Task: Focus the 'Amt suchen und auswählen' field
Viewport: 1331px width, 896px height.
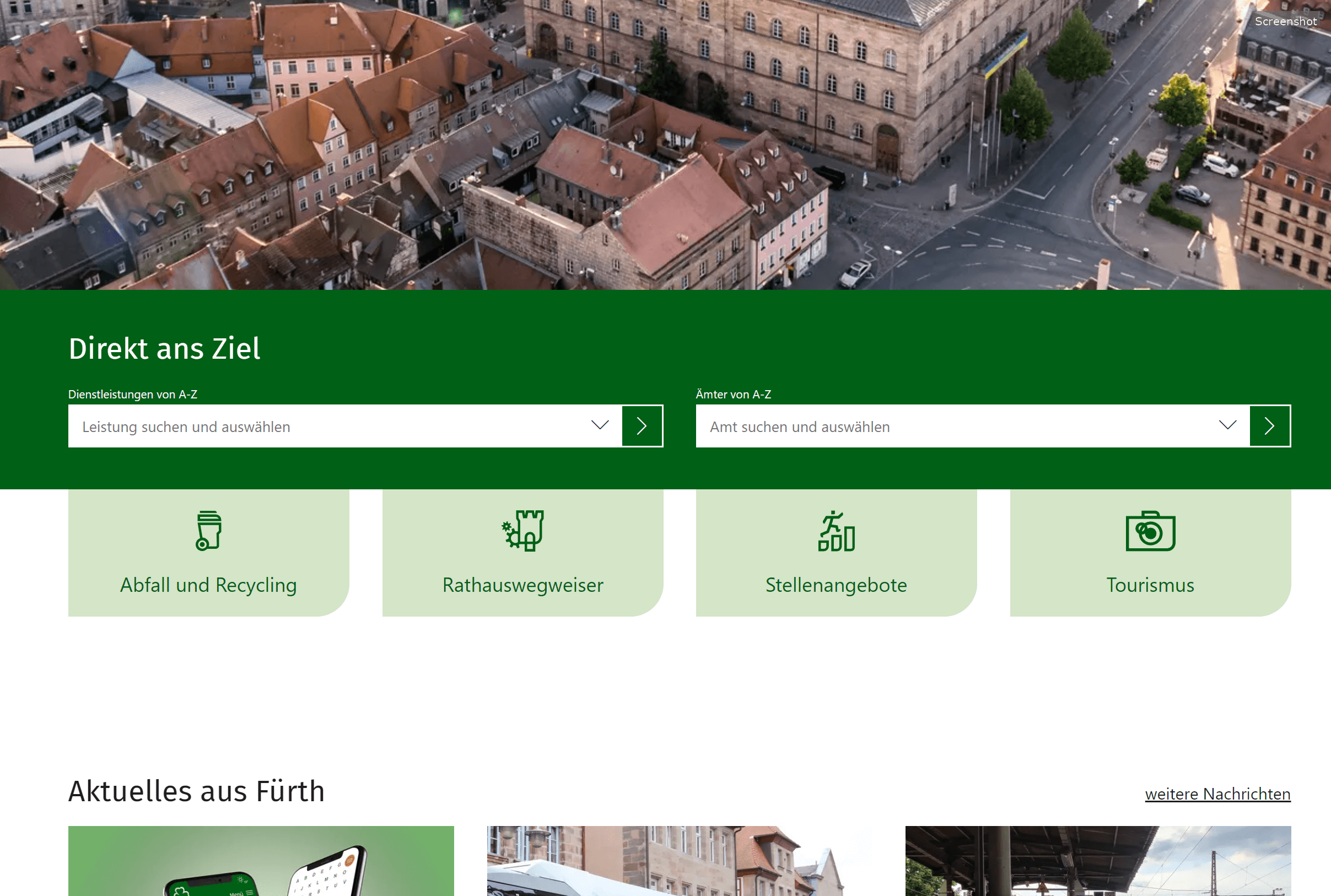Action: tap(972, 427)
